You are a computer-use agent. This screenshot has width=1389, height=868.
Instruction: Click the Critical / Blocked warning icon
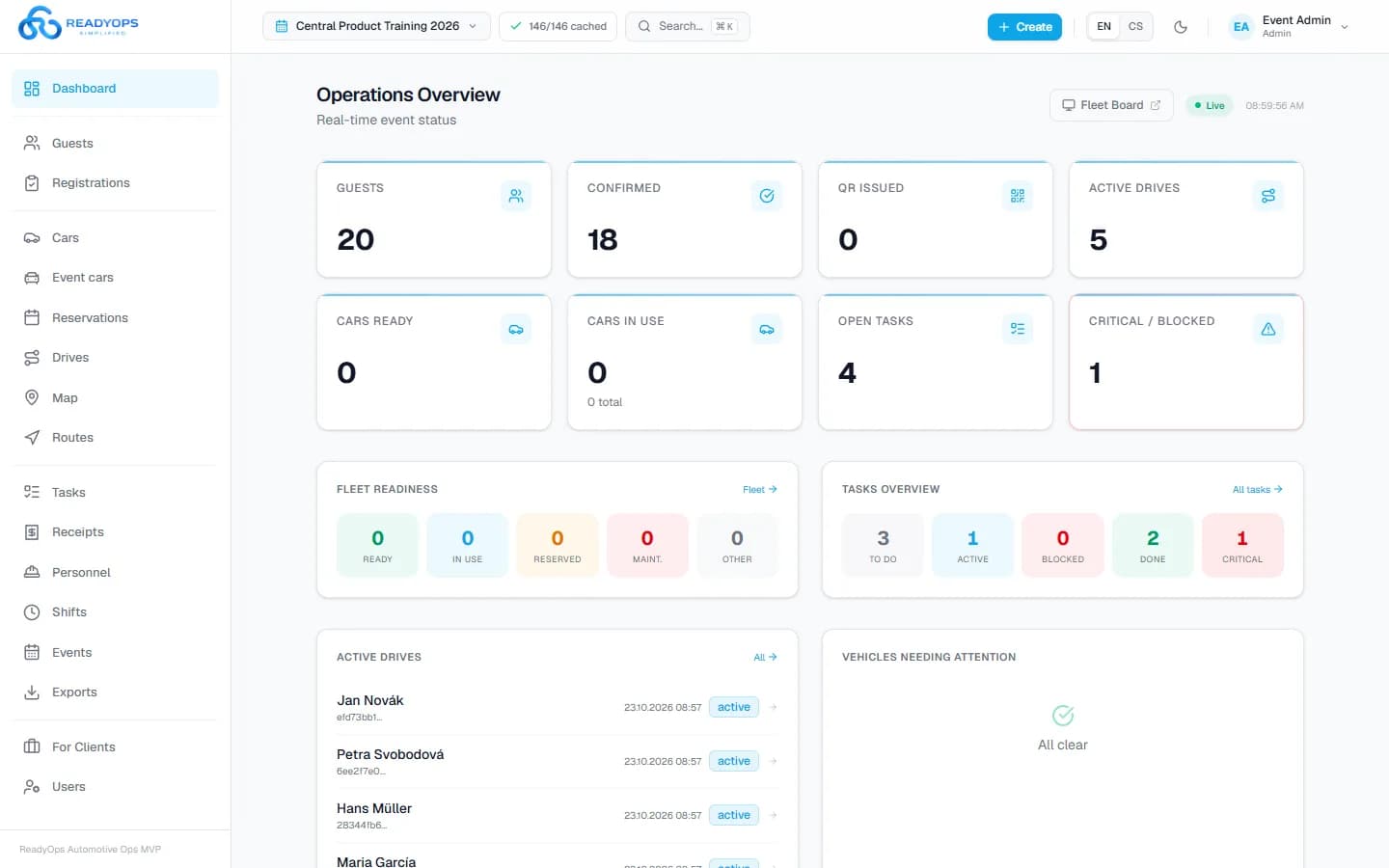pyautogui.click(x=1268, y=329)
